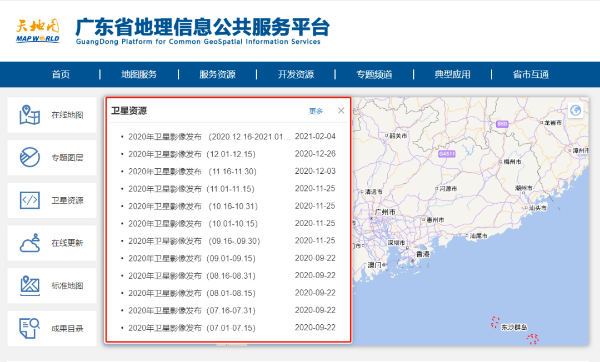Screen dimensions: 600x362
Task: Open 服务资源 menu item
Action: coord(217,74)
